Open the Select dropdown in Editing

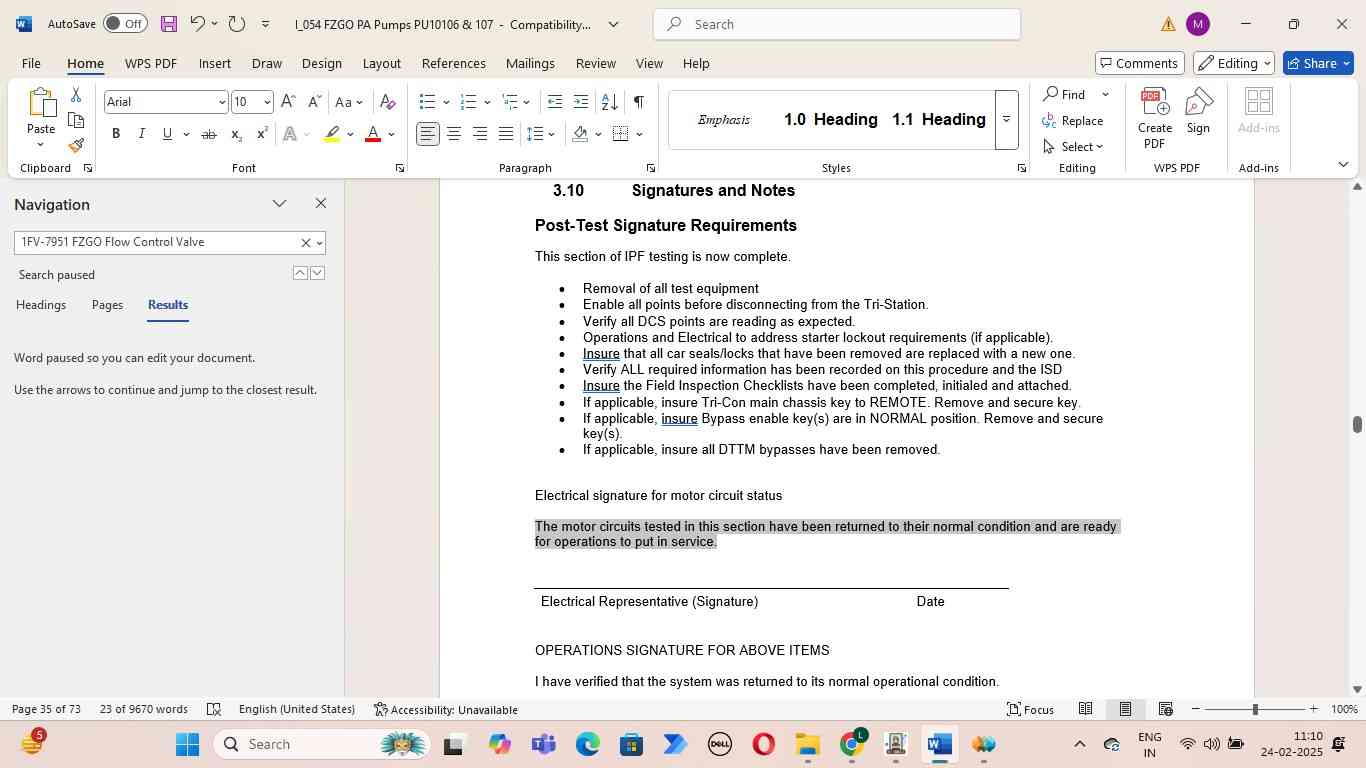[x=1072, y=147]
